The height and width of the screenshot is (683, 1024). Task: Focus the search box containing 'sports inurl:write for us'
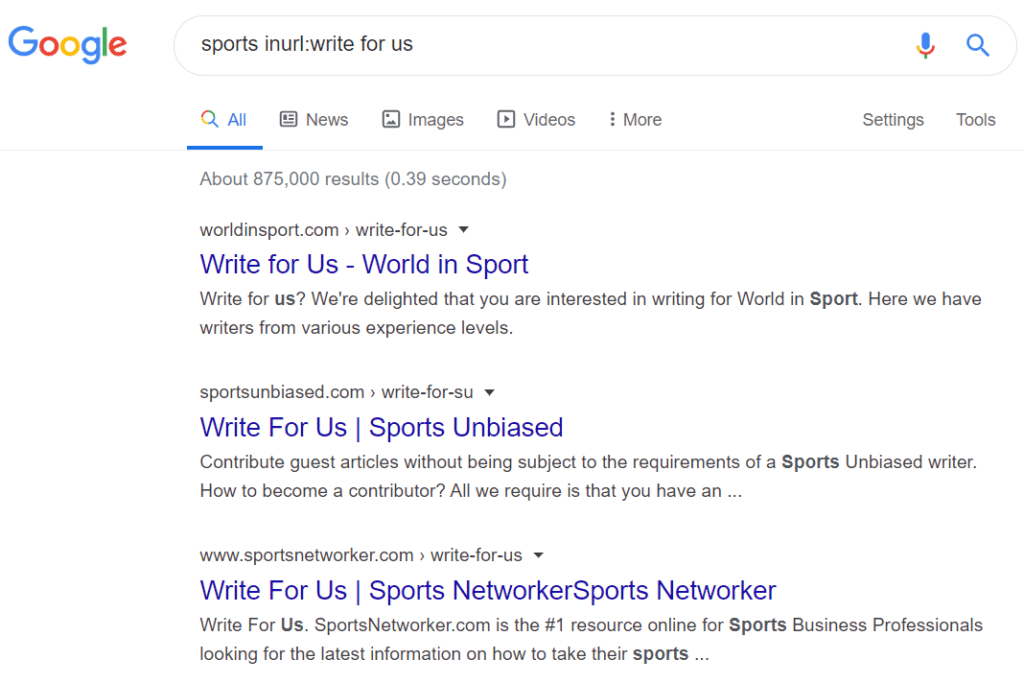[594, 45]
